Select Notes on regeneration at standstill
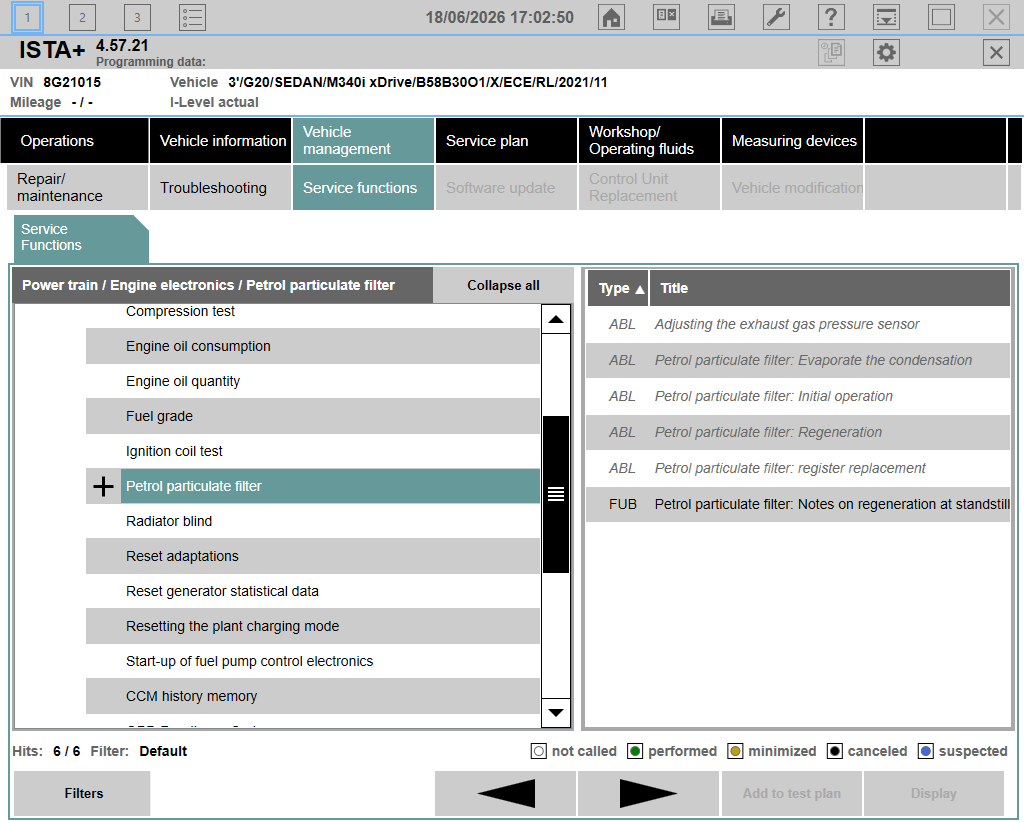 [x=798, y=504]
